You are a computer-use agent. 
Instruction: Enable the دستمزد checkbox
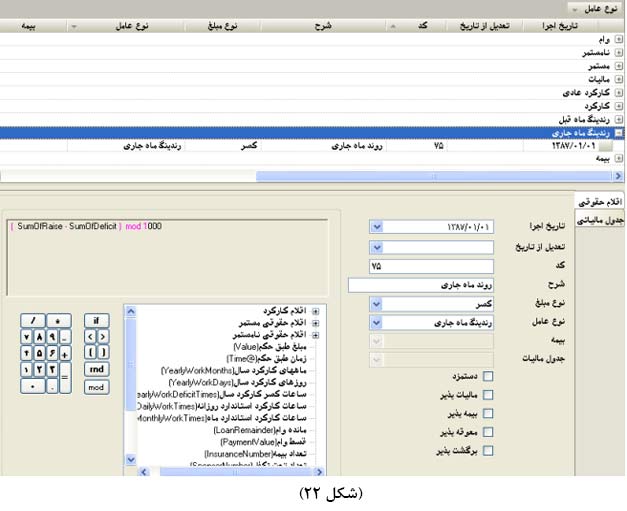coord(488,376)
